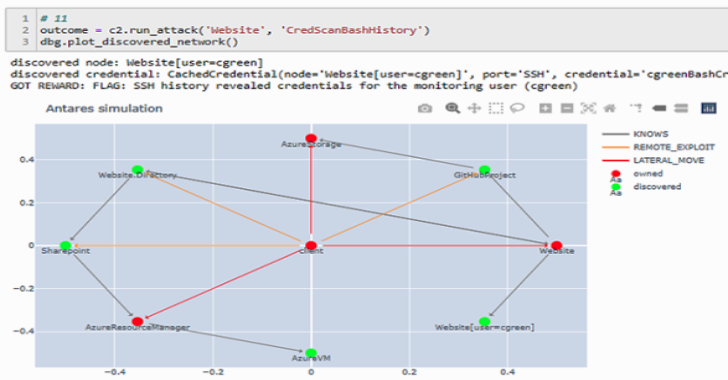Click the green Sharepoint node
Viewport: 728px width, 380px height.
65,245
